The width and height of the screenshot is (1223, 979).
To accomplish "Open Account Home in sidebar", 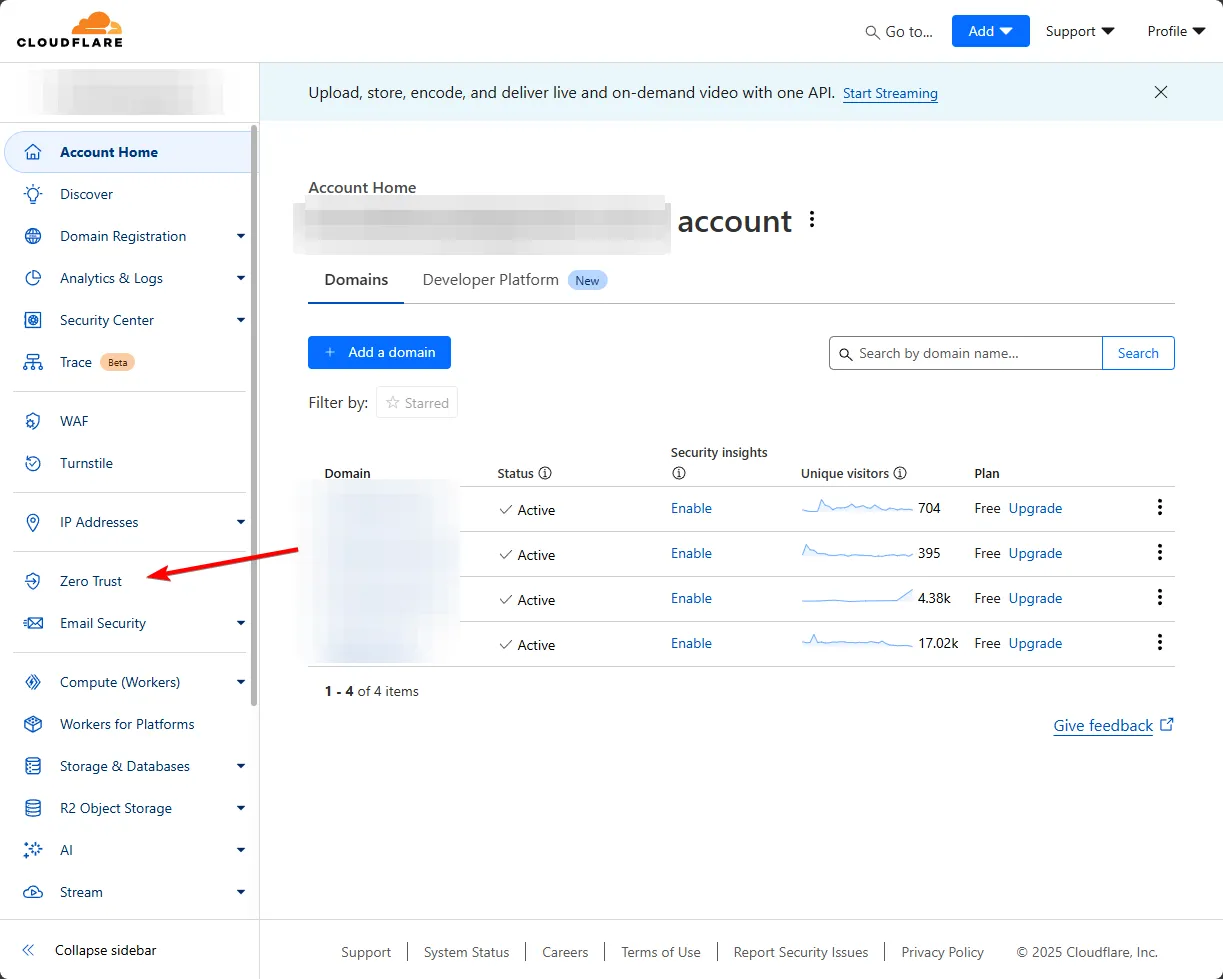I will point(128,152).
